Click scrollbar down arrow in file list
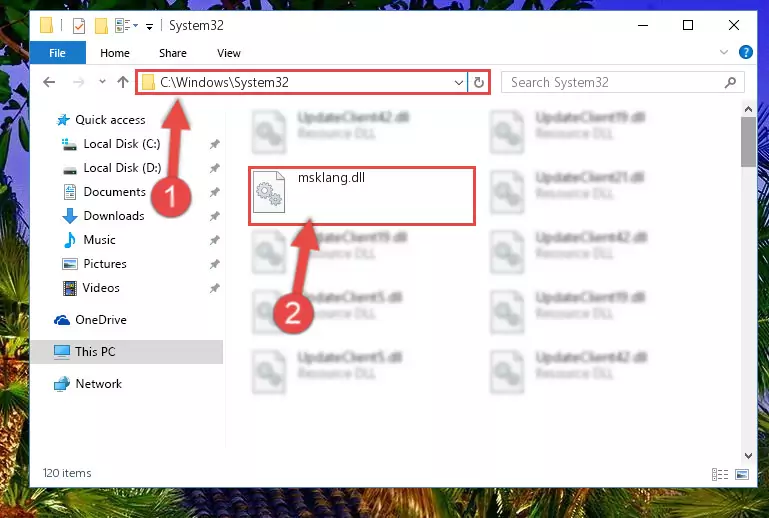The width and height of the screenshot is (769, 518). (x=748, y=456)
